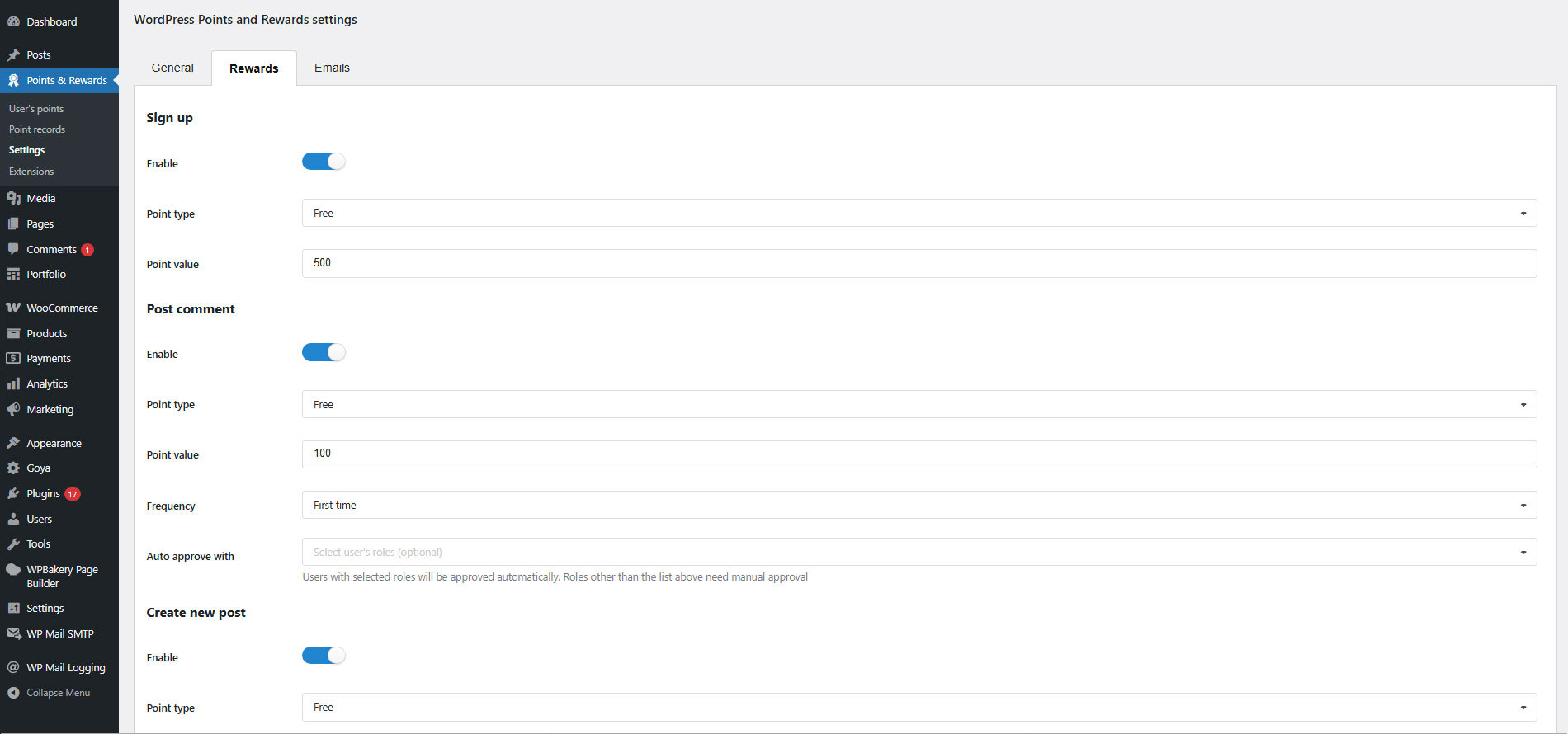Click the WPBakery Page Builder icon
1568x734 pixels.
tap(13, 569)
